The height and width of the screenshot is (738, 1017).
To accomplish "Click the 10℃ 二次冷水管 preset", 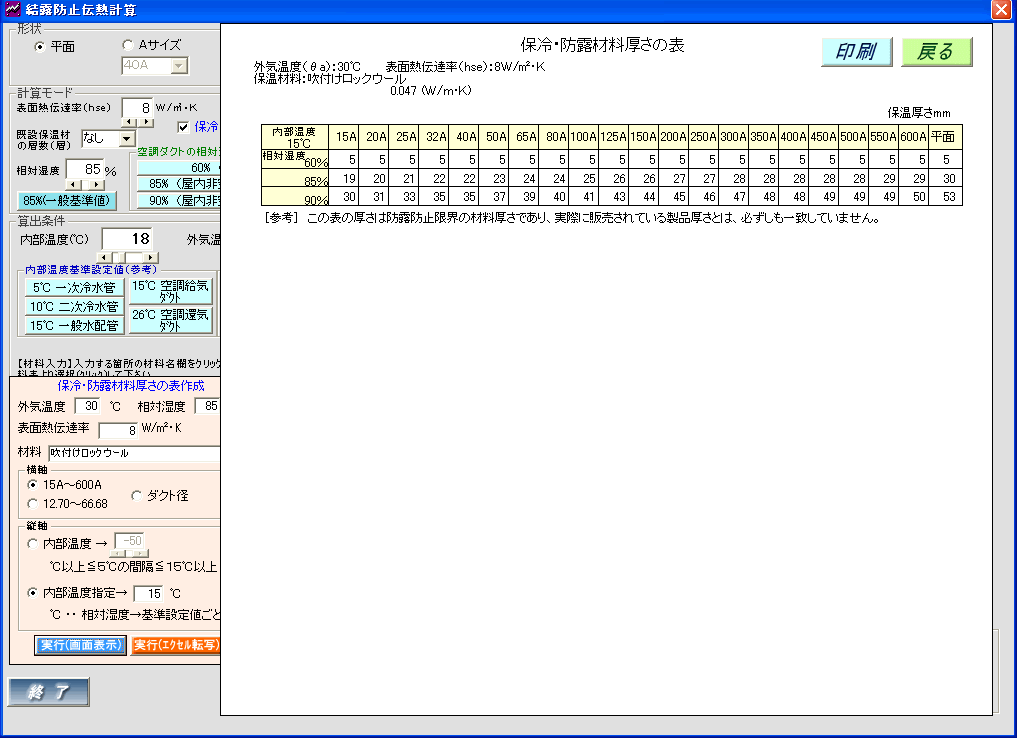I will (75, 307).
